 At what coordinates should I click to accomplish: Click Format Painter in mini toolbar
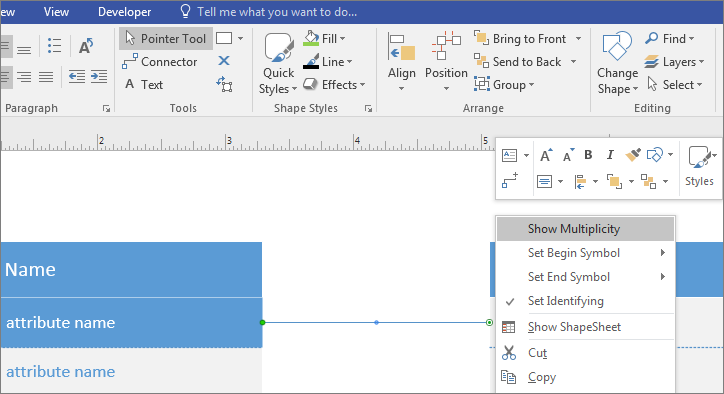[633, 155]
